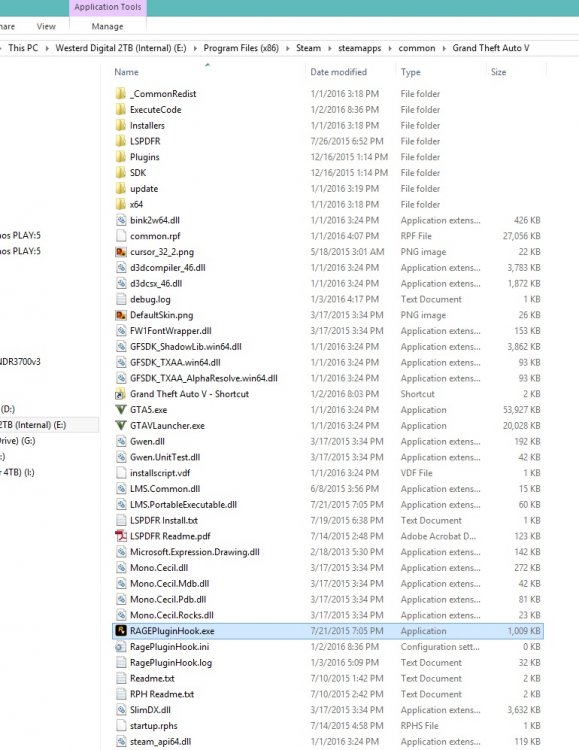Click the common.rpf file icon

pos(121,235)
